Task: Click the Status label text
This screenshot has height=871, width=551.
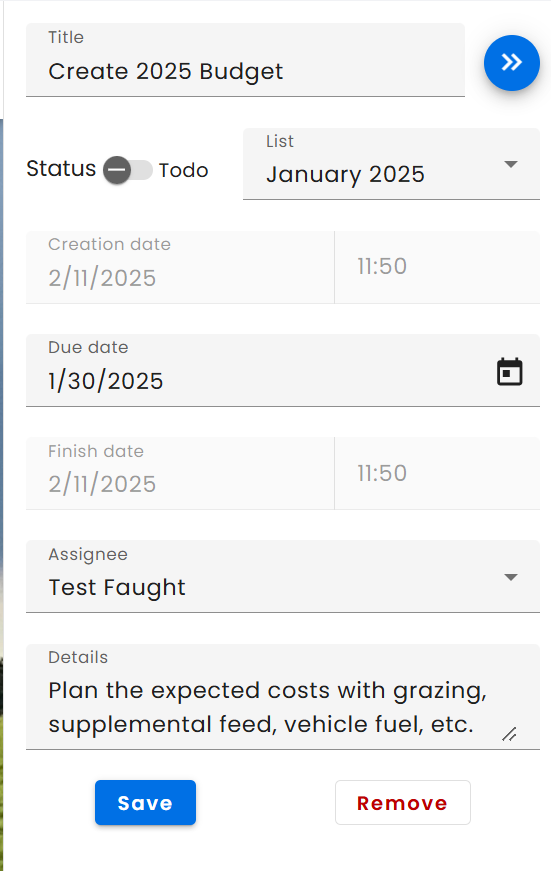Action: [x=61, y=169]
